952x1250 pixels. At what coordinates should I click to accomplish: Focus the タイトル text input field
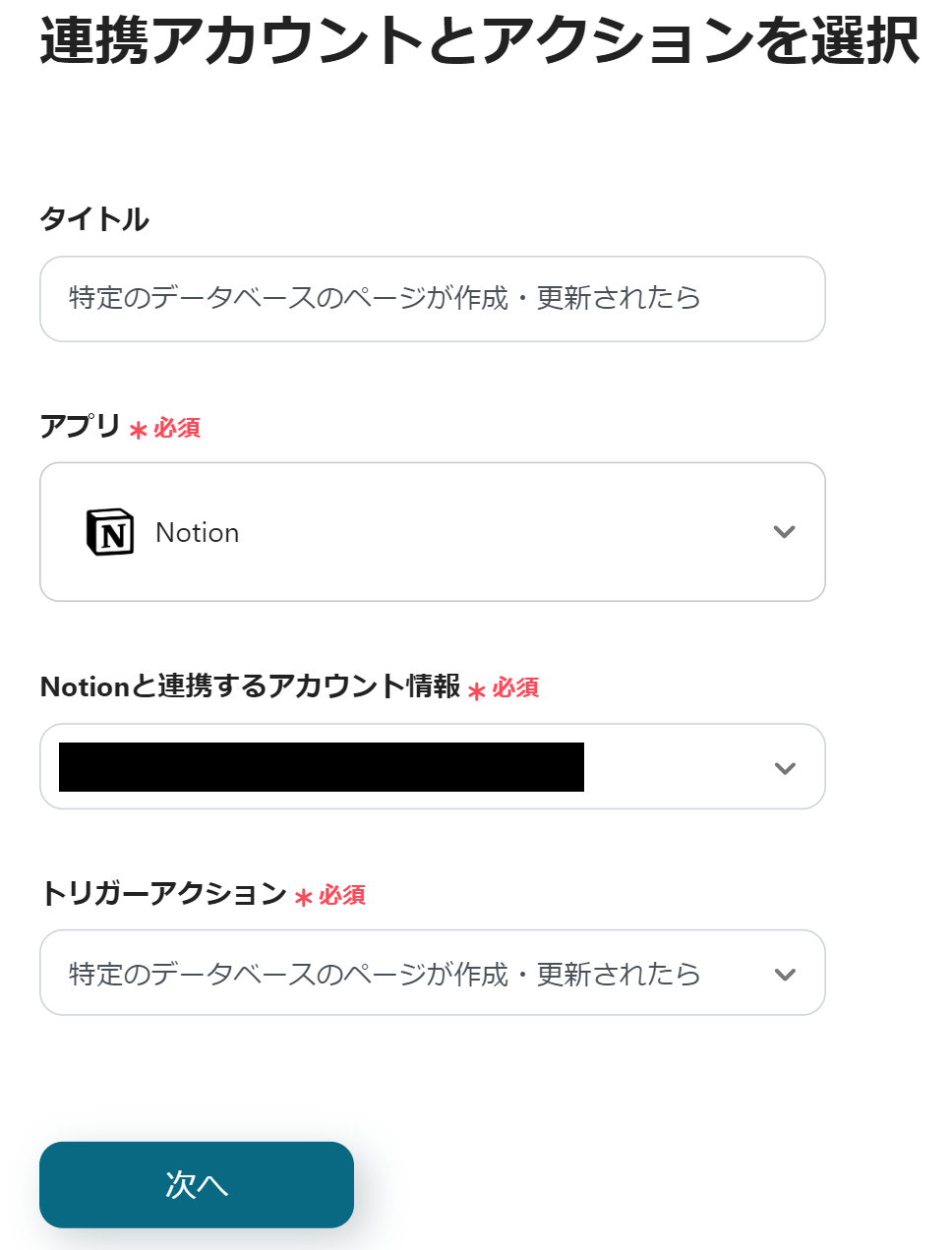click(x=433, y=299)
